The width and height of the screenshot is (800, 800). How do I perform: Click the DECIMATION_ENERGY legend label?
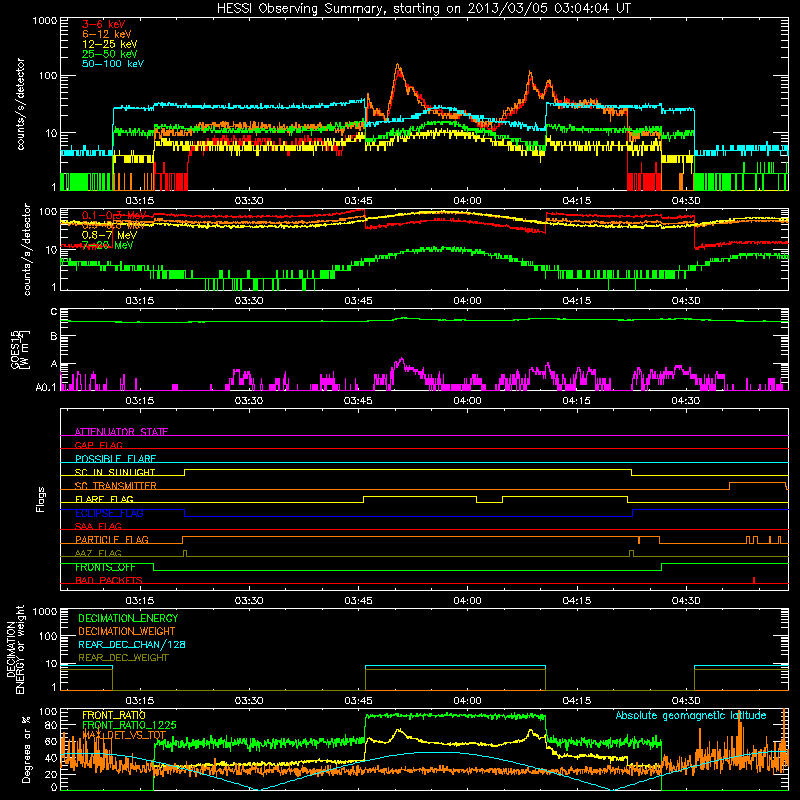click(128, 618)
